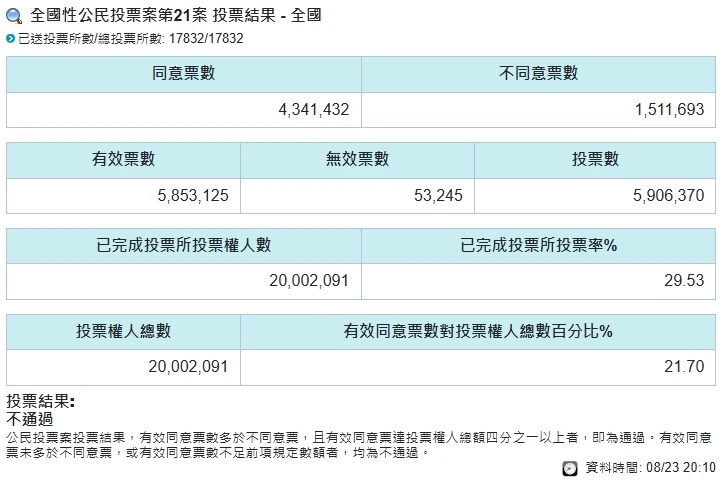Select the invalid votes value 53,245

[x=437, y=195]
